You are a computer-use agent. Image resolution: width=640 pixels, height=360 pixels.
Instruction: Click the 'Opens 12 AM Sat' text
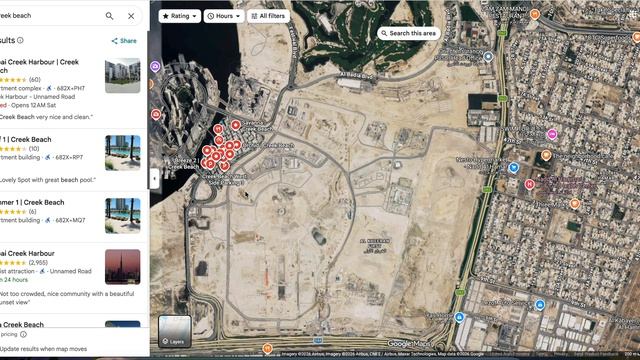point(34,105)
